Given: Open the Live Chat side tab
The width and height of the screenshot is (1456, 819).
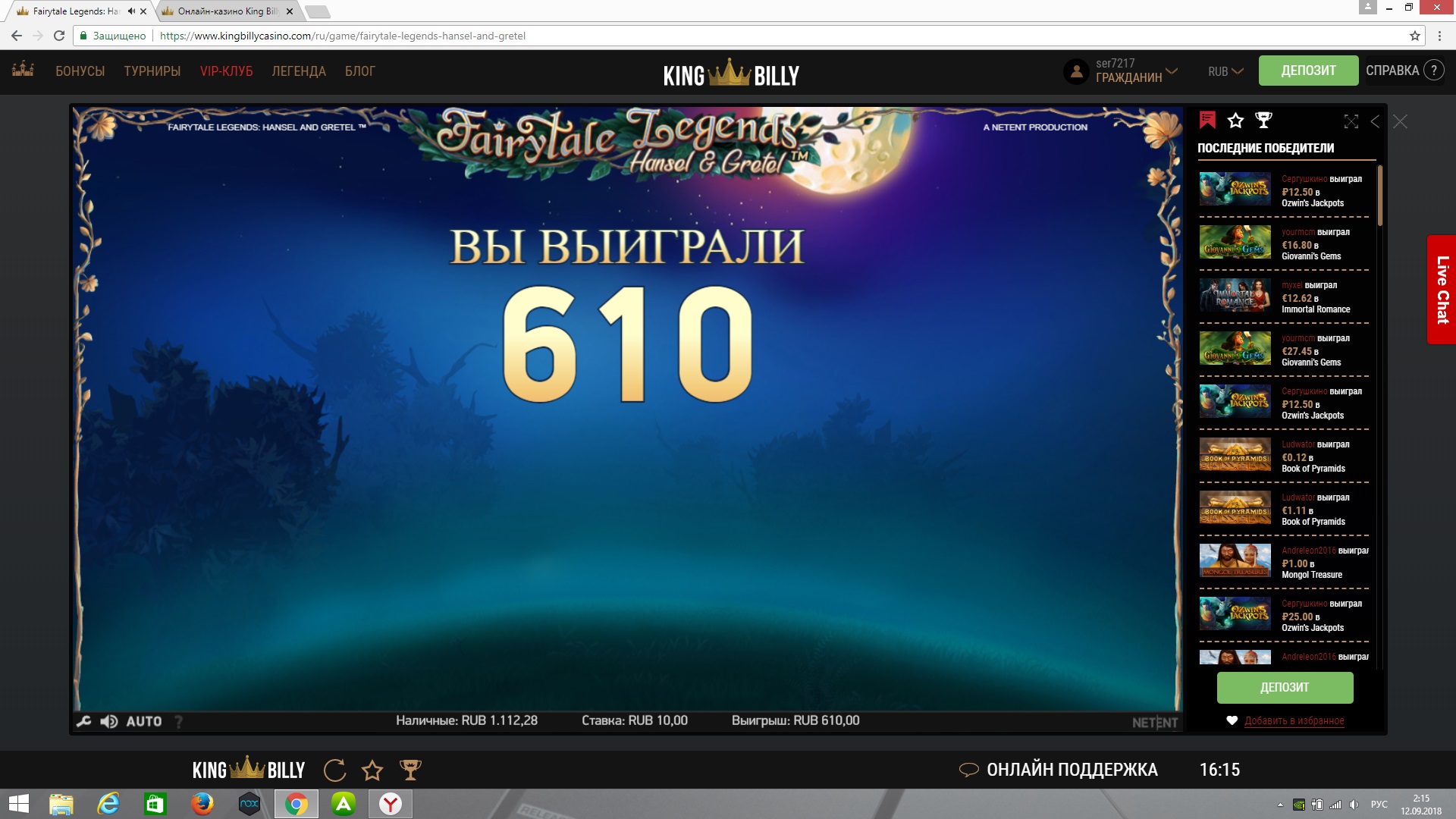Looking at the screenshot, I should [x=1442, y=290].
